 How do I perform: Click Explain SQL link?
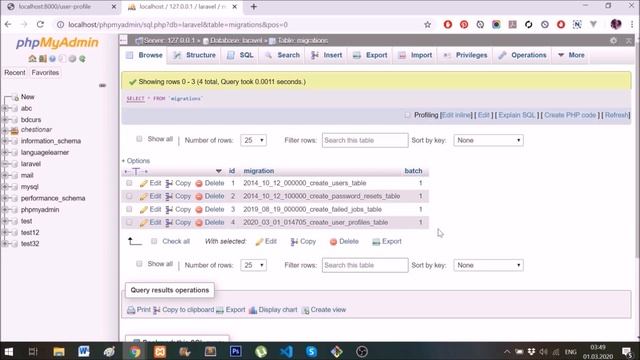pos(517,115)
